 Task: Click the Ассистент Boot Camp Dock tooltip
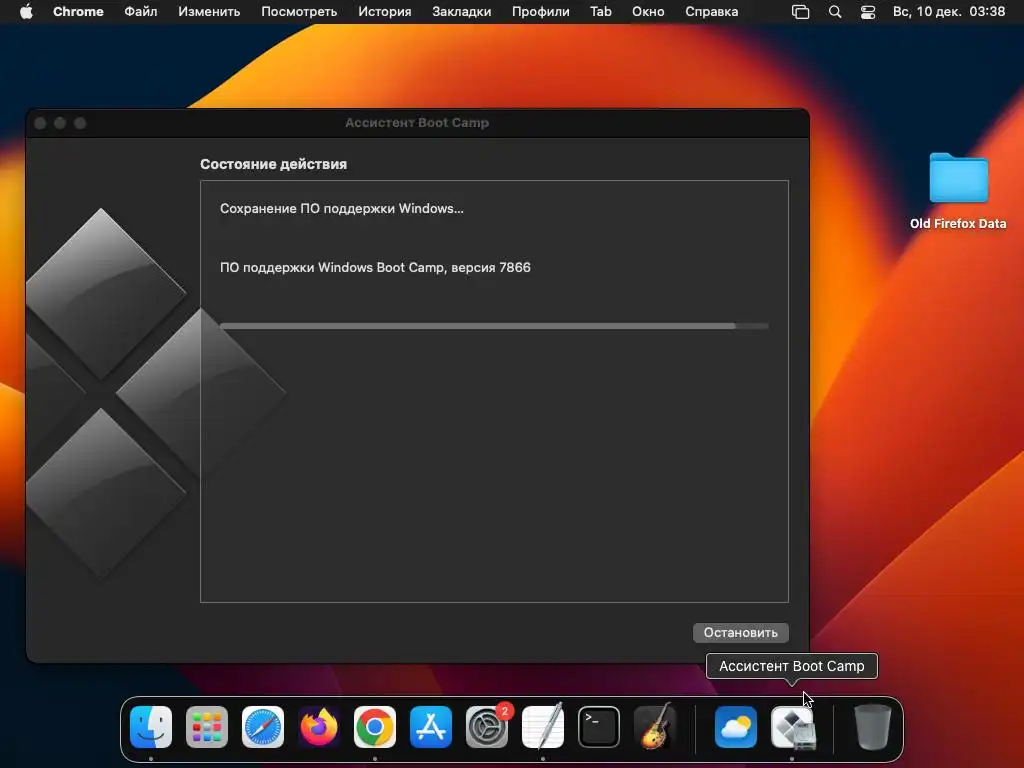[792, 666]
